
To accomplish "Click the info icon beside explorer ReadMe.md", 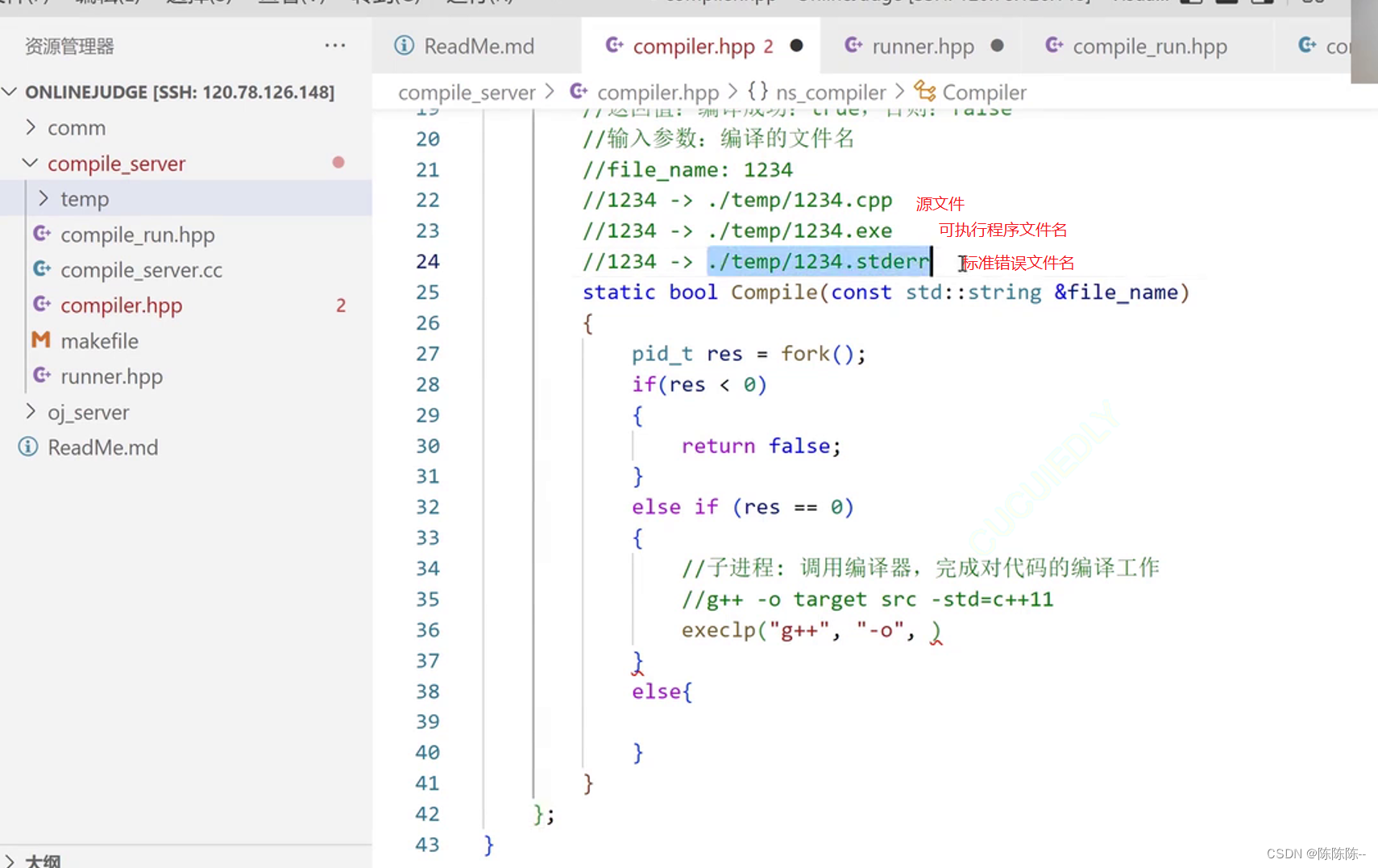I will pos(28,446).
